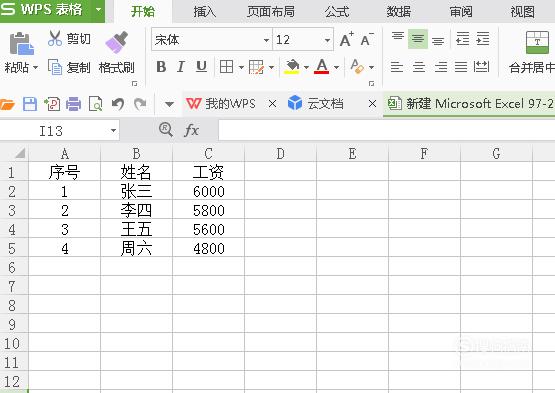Open the 审阅 ribbon tab
Screen dimensions: 555x393
461,12
